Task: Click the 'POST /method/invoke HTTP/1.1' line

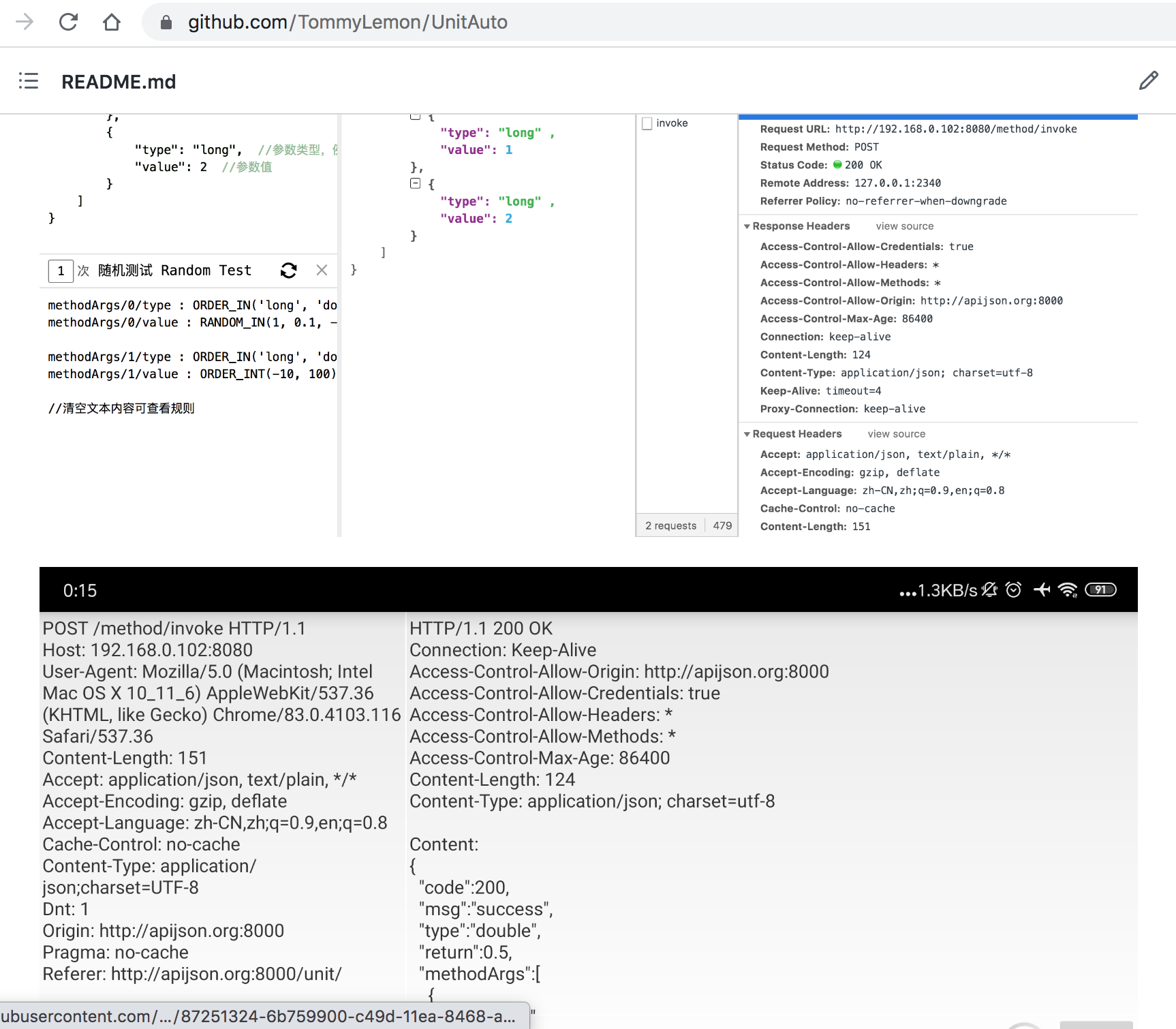Action: pos(174,628)
